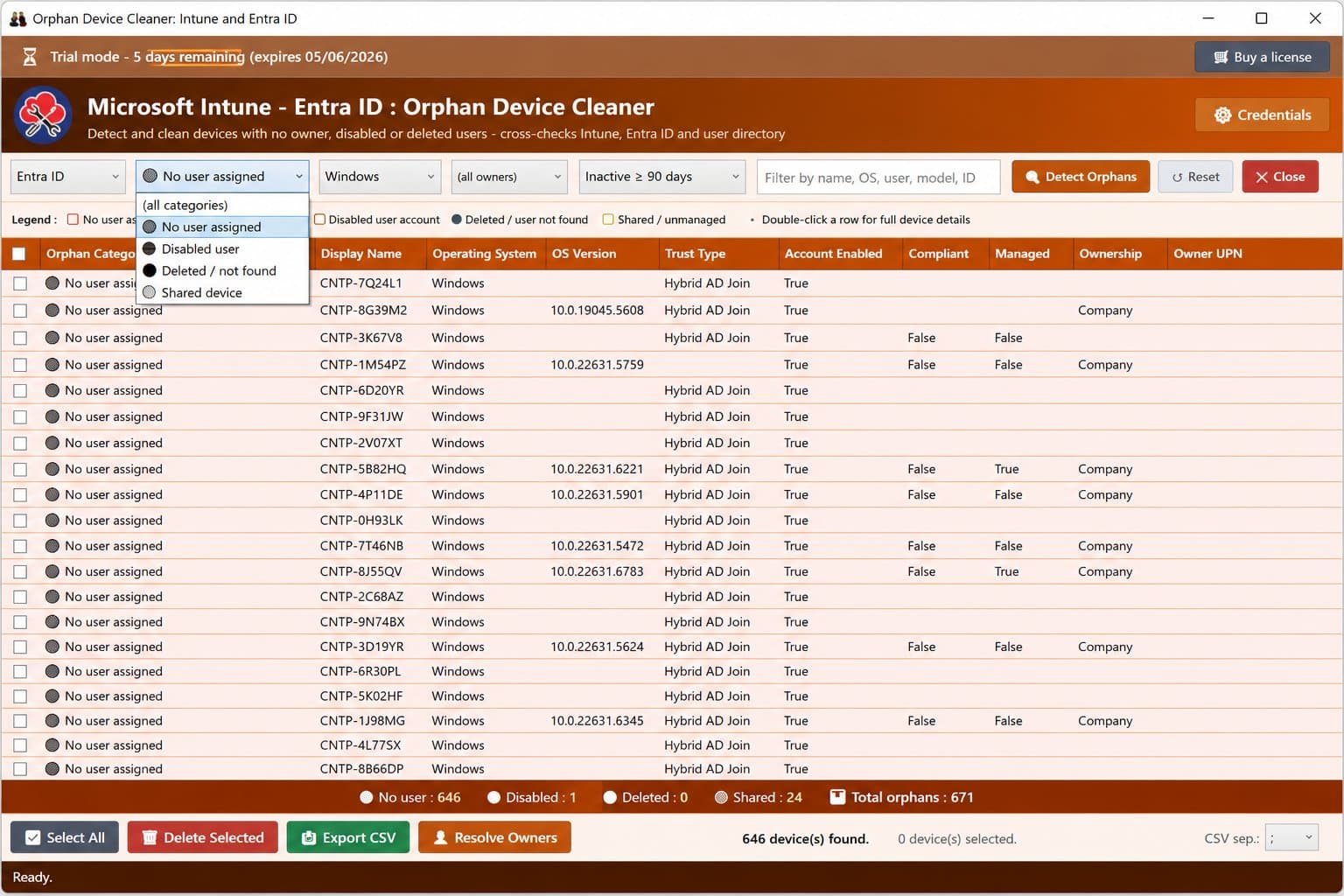1344x896 pixels.
Task: Open the Windows OS filter dropdown
Action: [380, 177]
